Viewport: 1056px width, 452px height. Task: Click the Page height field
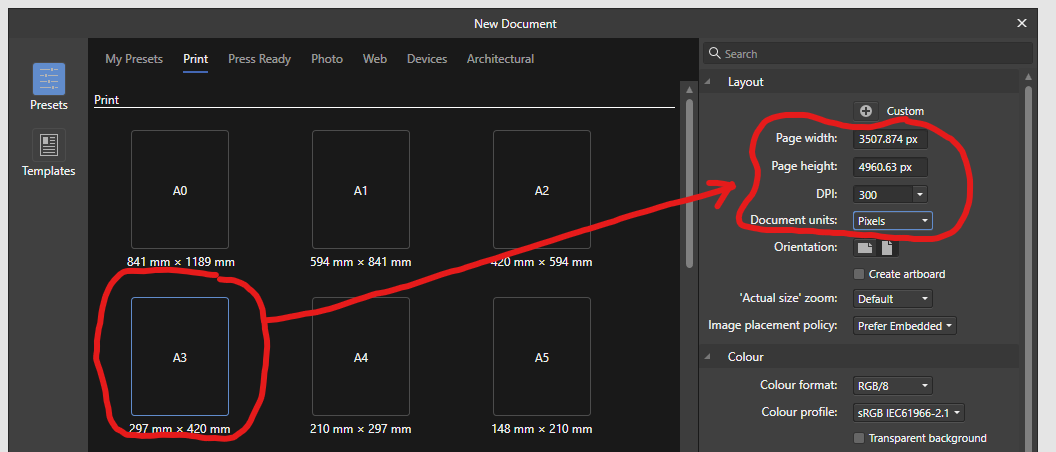[890, 166]
